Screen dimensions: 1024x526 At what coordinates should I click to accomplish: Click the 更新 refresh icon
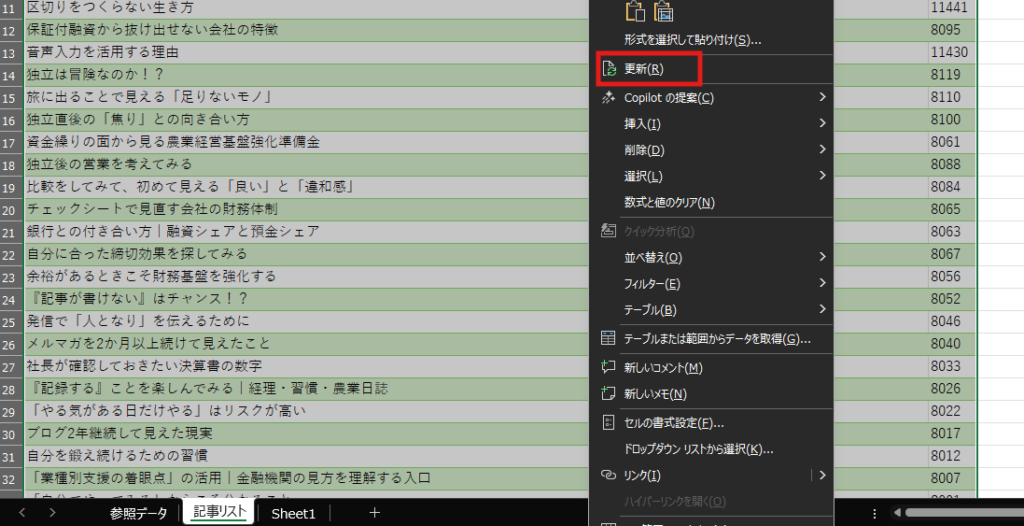tap(608, 70)
